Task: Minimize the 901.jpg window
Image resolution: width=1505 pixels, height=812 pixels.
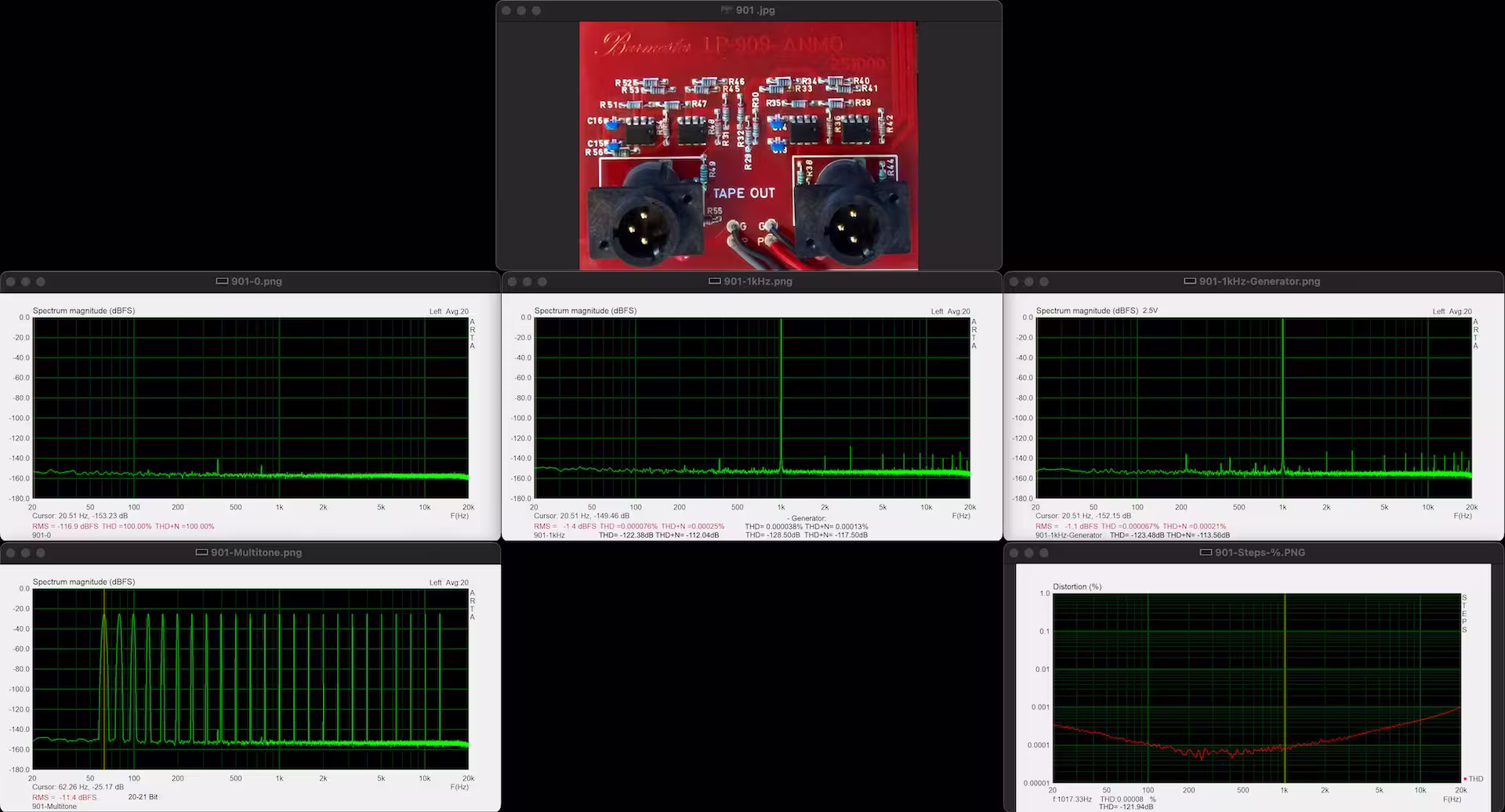Action: (521, 10)
